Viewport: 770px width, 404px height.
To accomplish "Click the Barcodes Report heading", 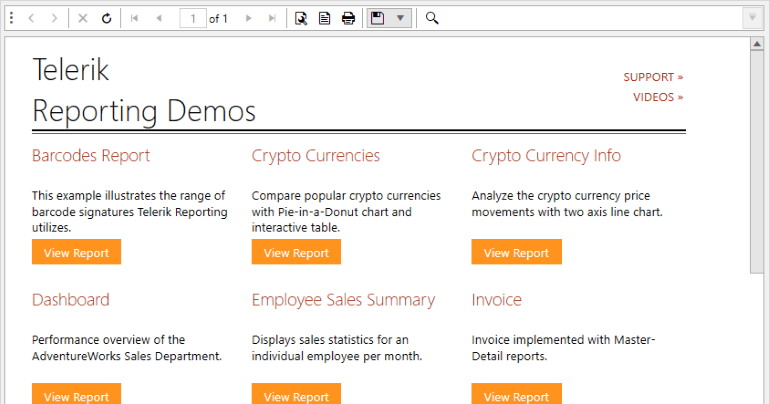I will point(91,156).
